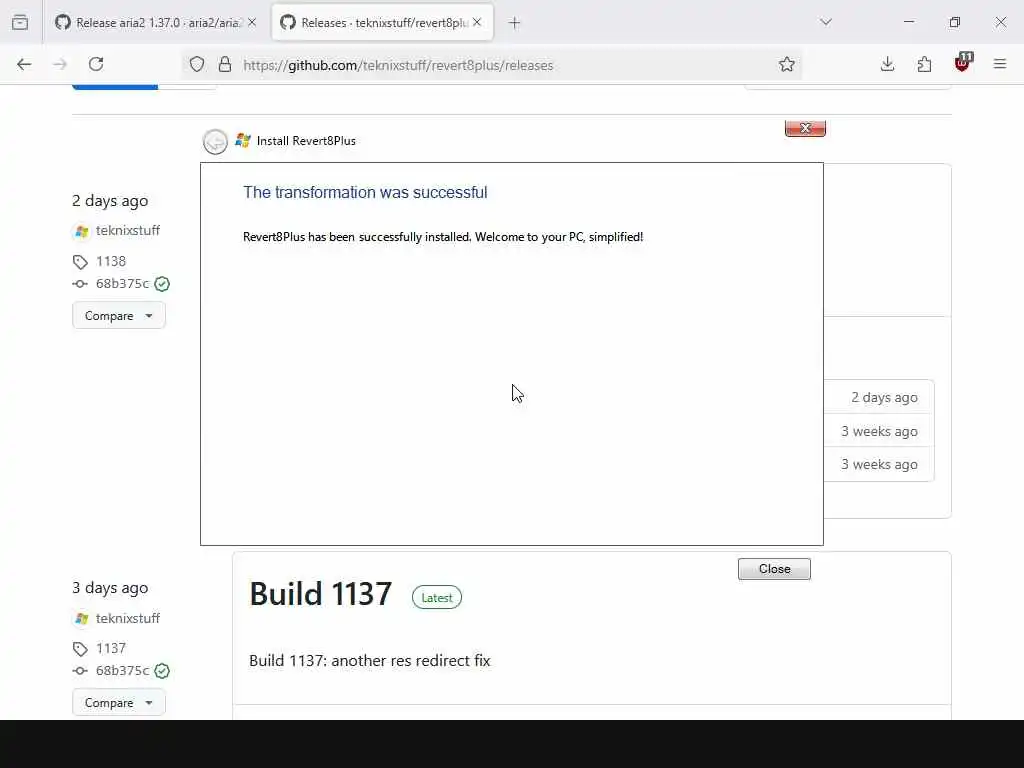This screenshot has height=768, width=1024.
Task: Click the 'The transformation was successful' heading
Action: [365, 193]
